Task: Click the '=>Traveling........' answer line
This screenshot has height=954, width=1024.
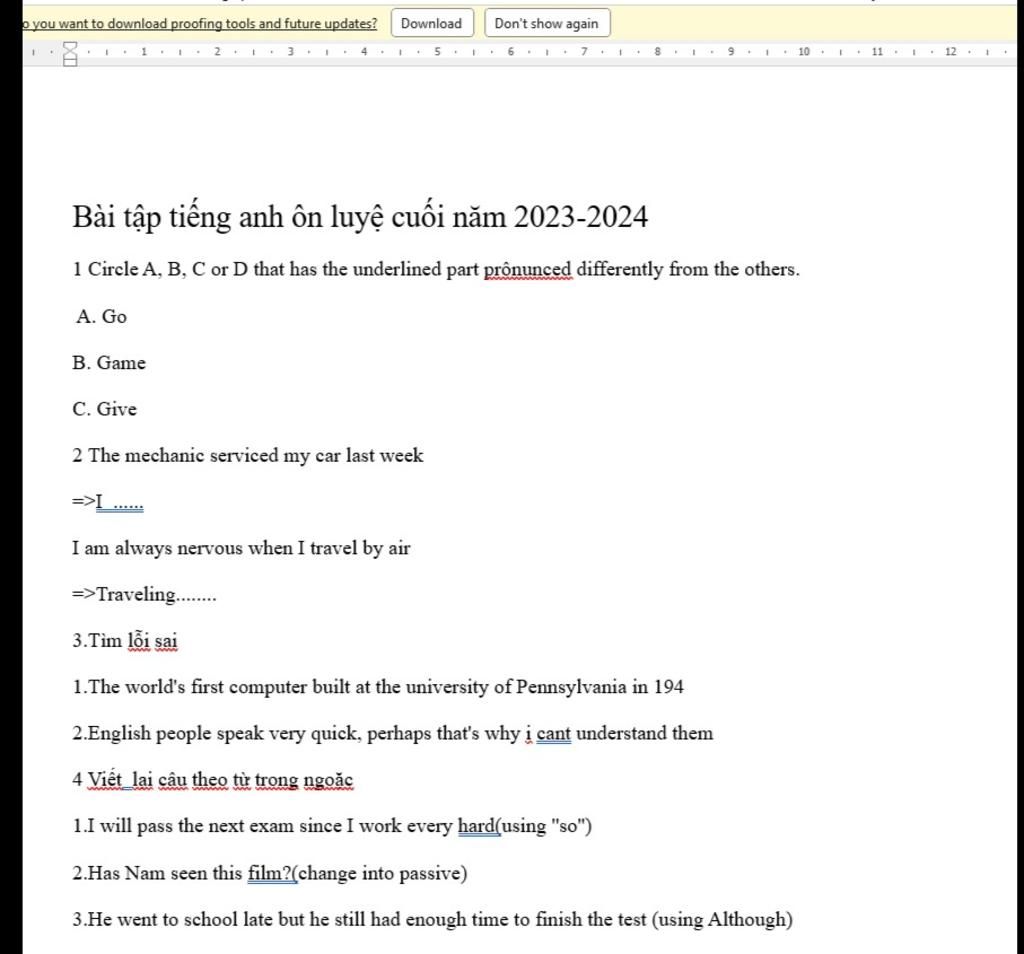Action: [x=144, y=595]
